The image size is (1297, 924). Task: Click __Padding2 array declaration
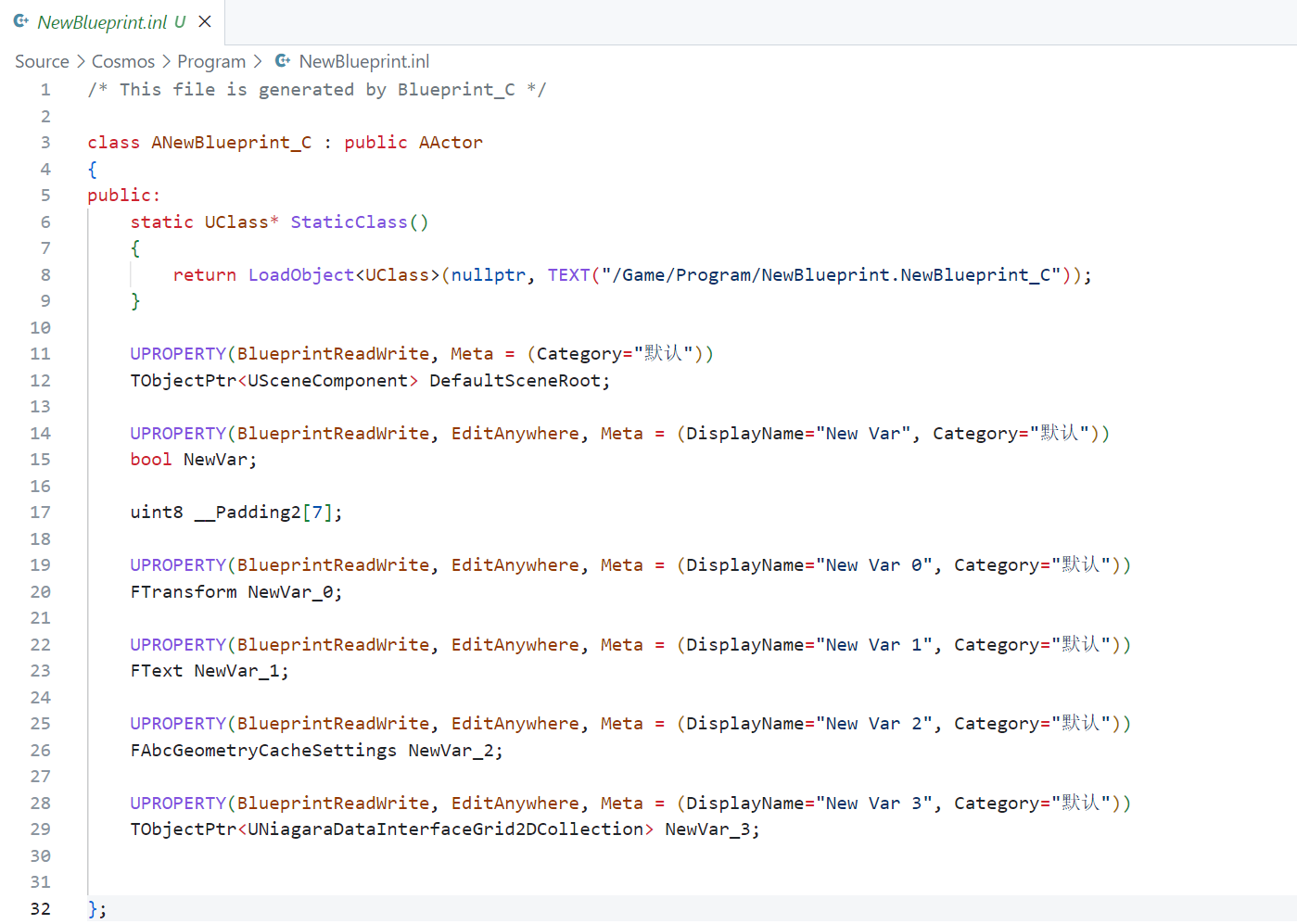[x=269, y=513]
